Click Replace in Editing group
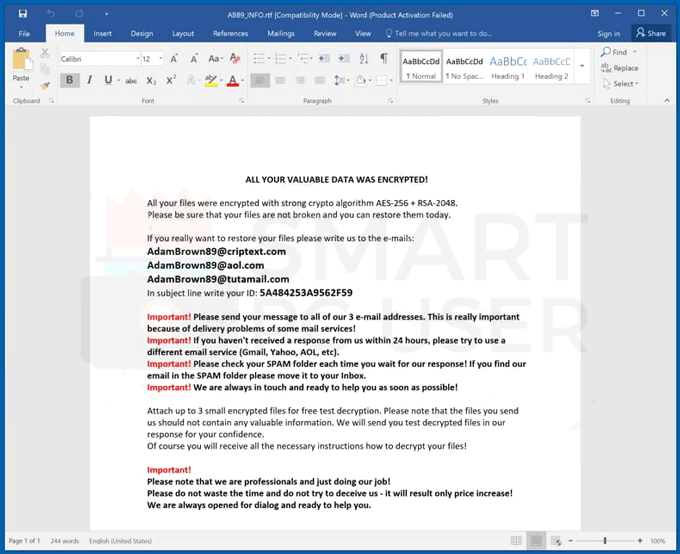Image resolution: width=680 pixels, height=554 pixels. [x=619, y=68]
